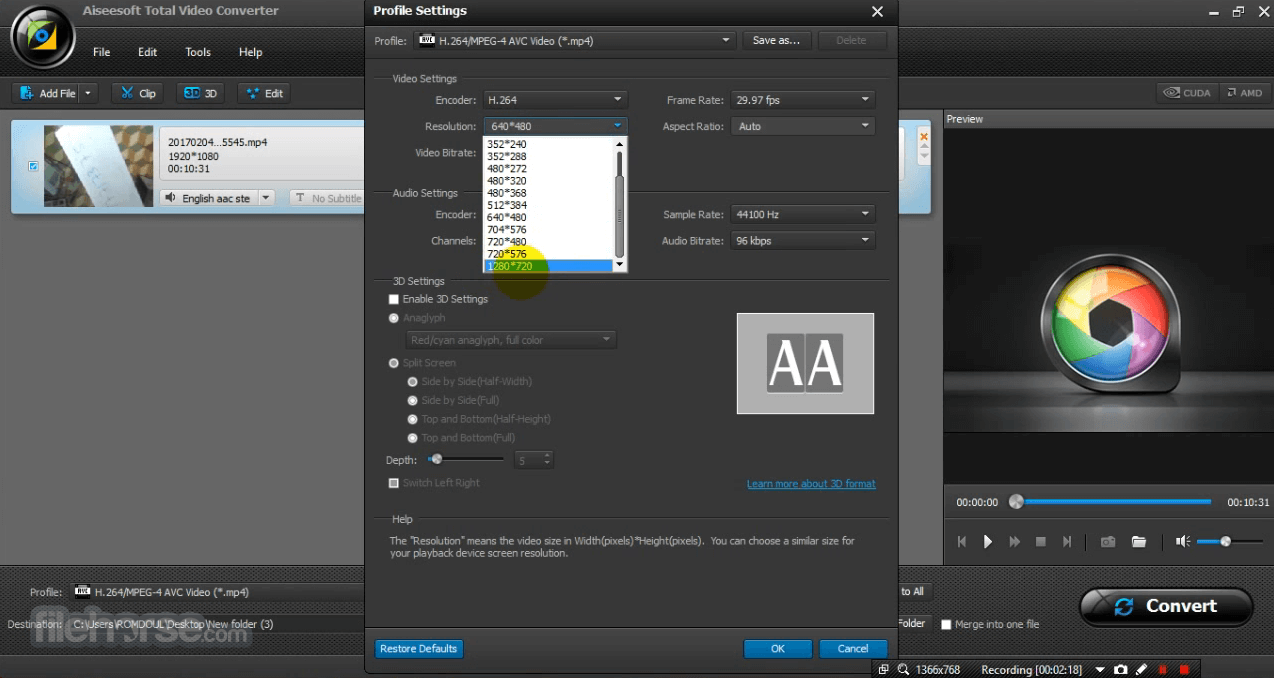This screenshot has height=678, width=1274.
Task: Open Learn more about 3D format link
Action: click(810, 484)
